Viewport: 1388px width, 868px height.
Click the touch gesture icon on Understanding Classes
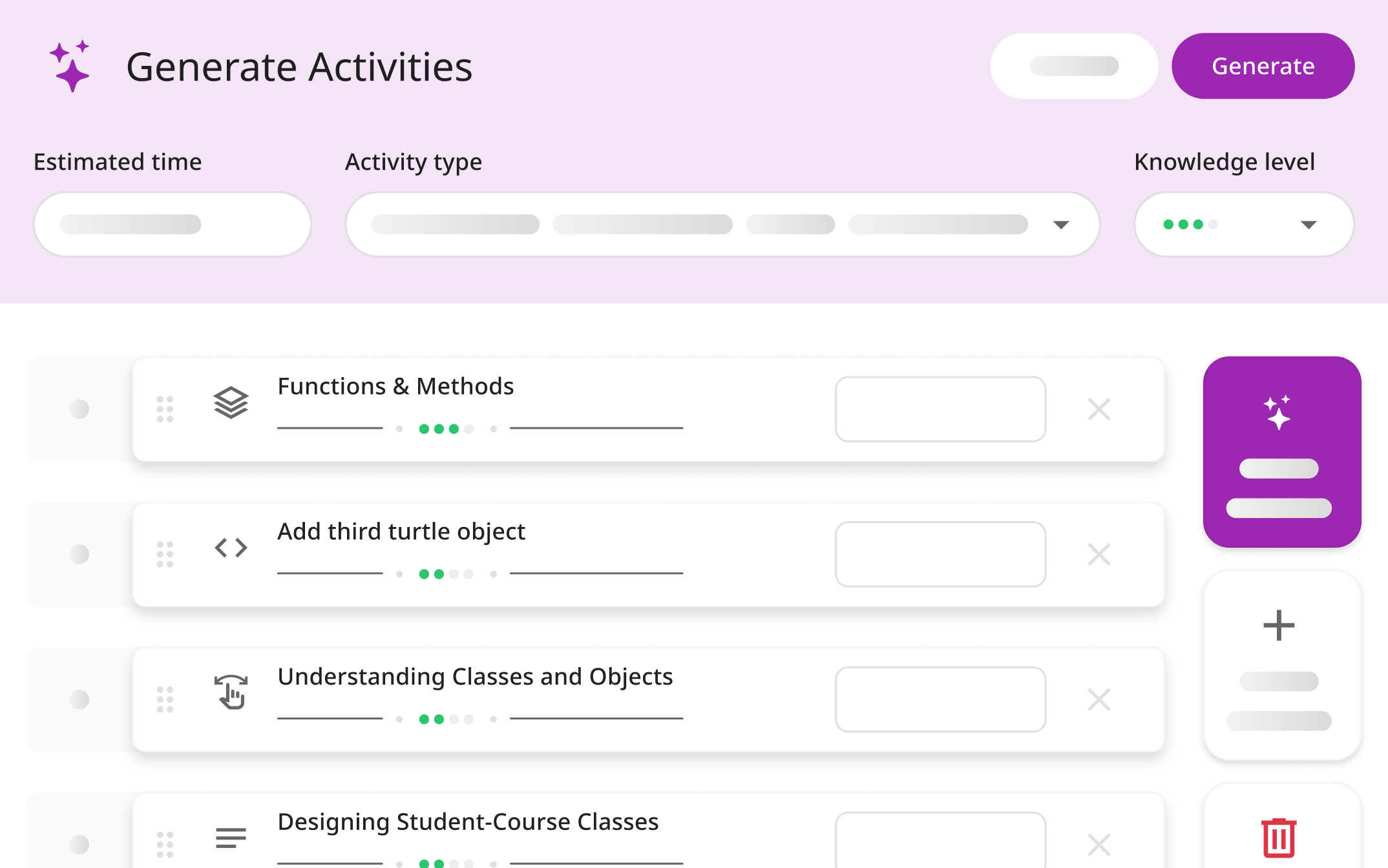[x=231, y=692]
